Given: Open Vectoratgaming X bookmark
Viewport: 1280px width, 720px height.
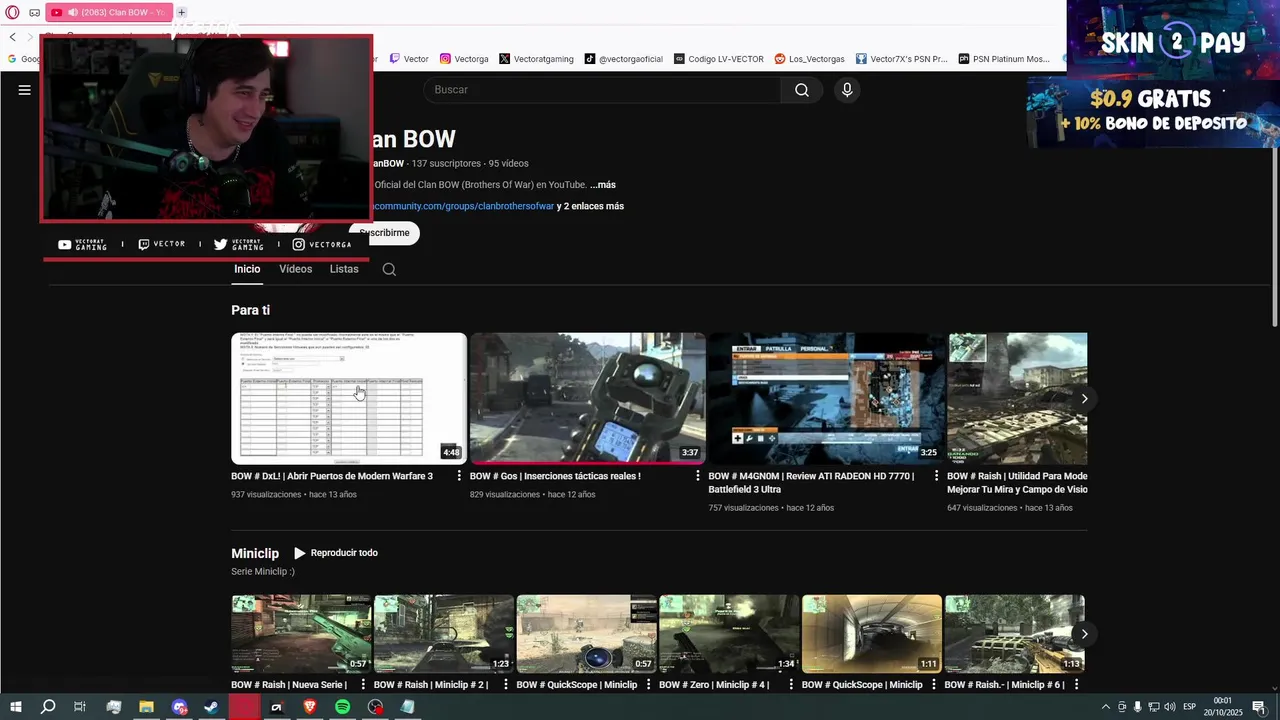Looking at the screenshot, I should [x=536, y=59].
